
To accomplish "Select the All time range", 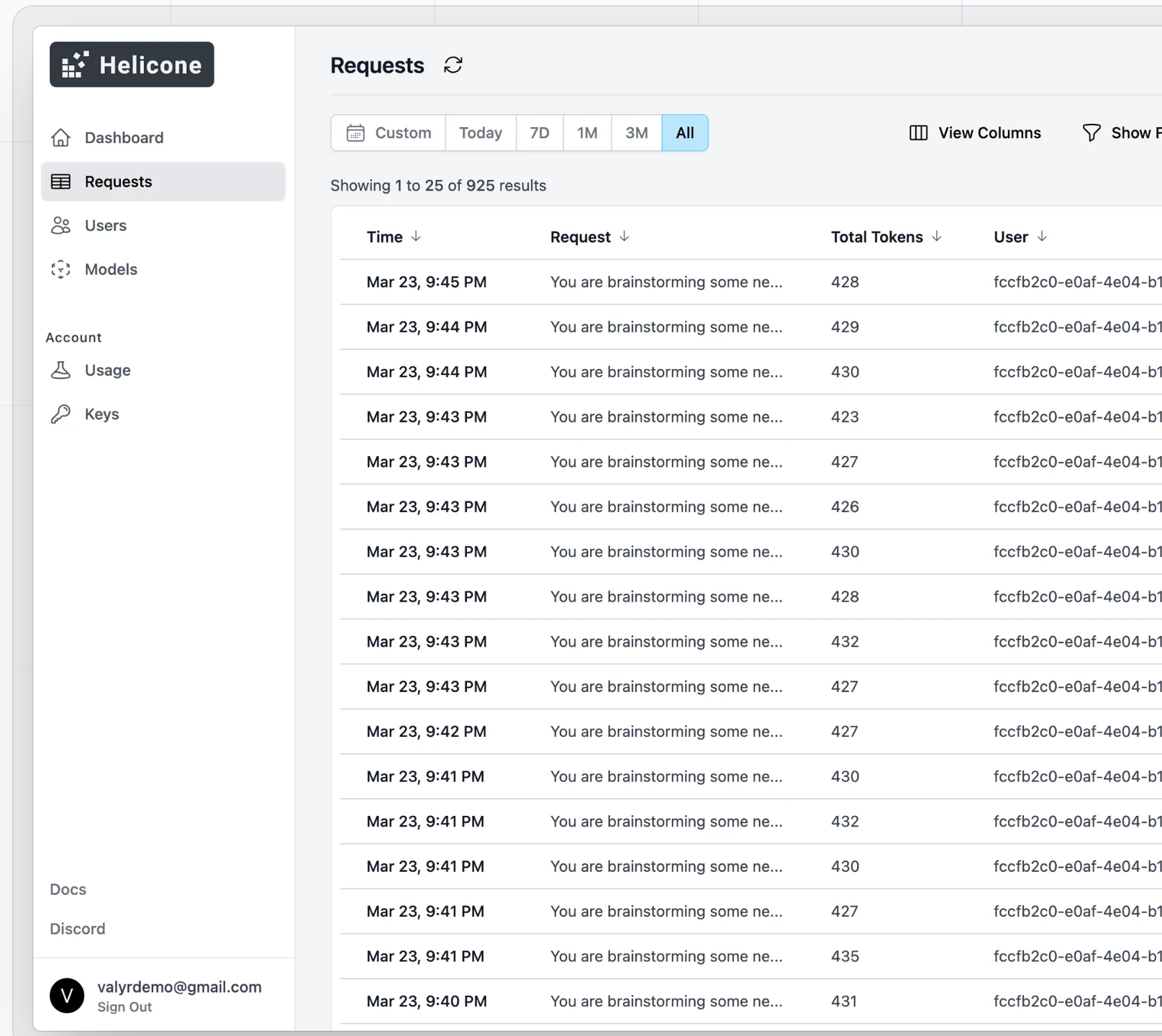I will [685, 133].
